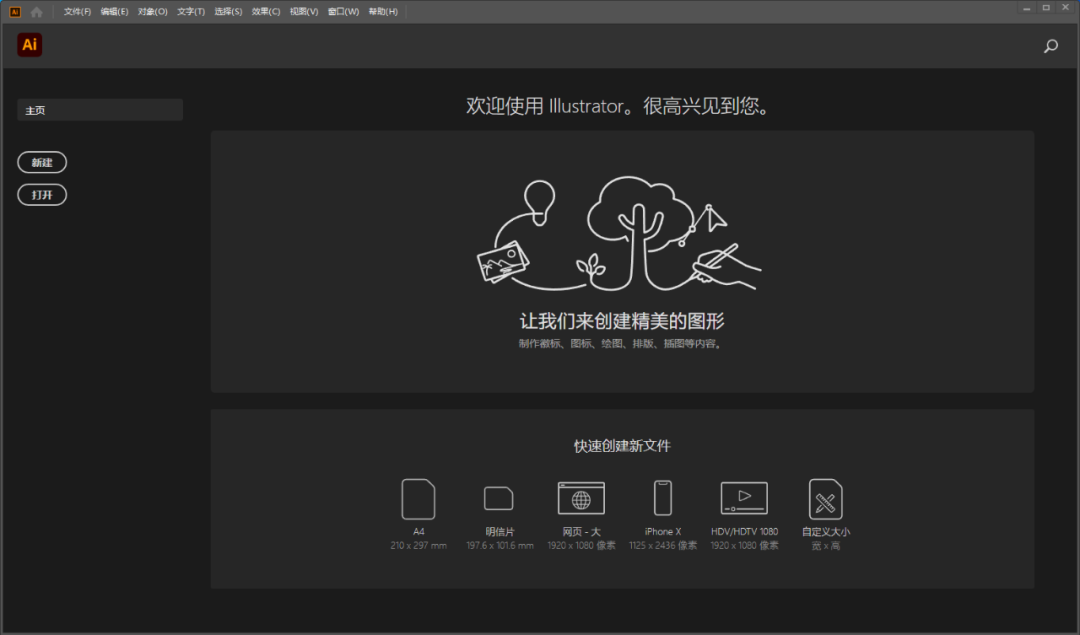Click the 打开 button

tap(42, 195)
